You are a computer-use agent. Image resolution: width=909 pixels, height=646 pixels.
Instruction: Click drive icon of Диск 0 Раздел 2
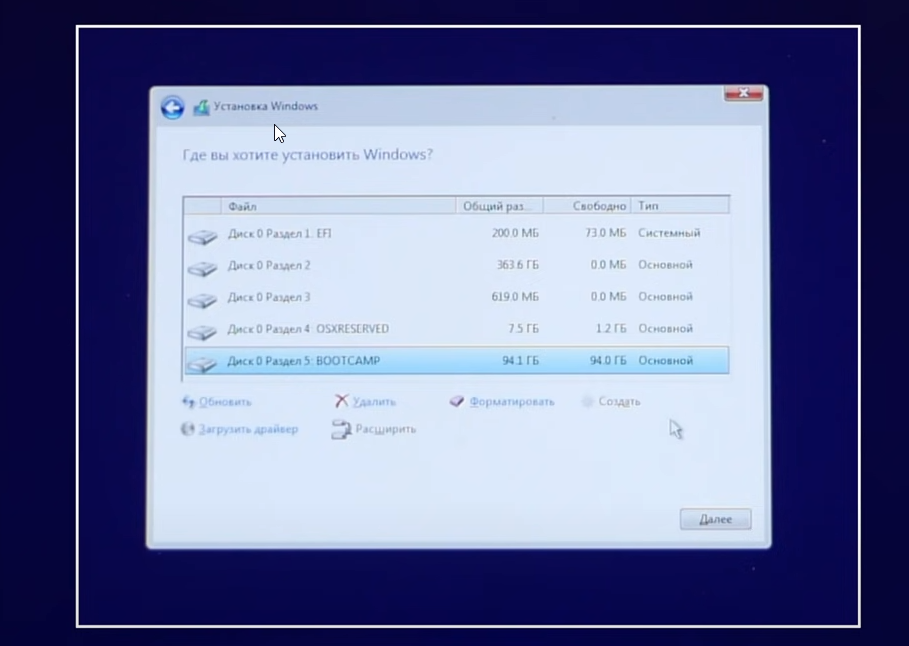tap(202, 267)
